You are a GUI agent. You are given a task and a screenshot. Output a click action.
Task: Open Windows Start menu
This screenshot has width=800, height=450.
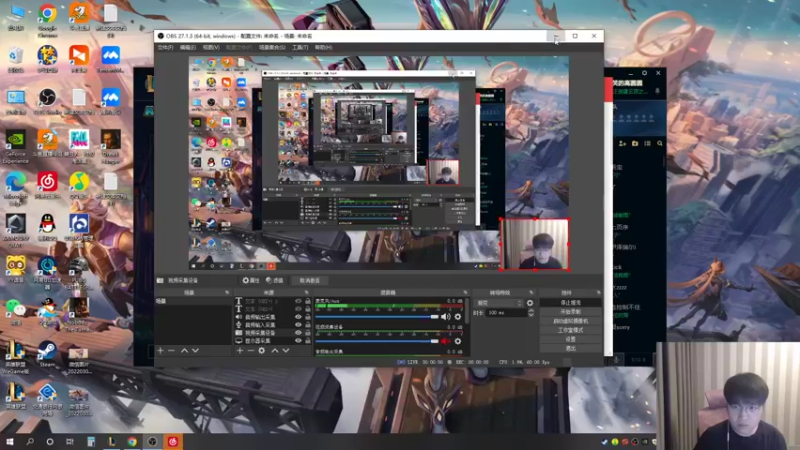coord(9,441)
